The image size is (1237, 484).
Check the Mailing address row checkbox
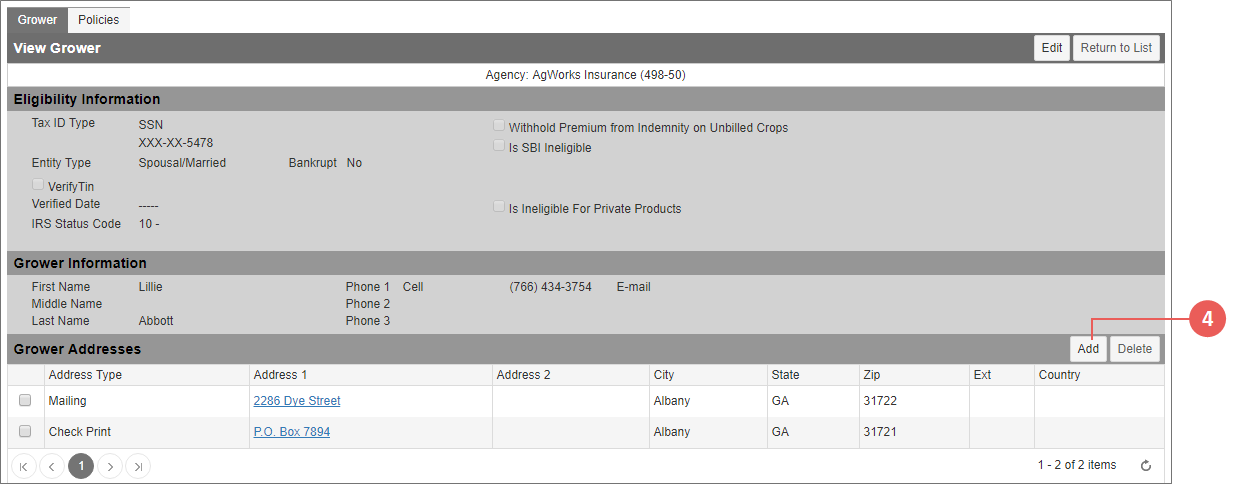(x=26, y=401)
